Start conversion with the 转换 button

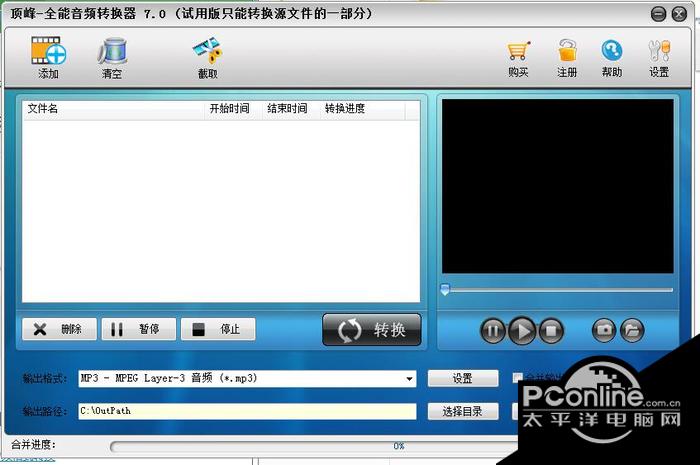tap(371, 330)
